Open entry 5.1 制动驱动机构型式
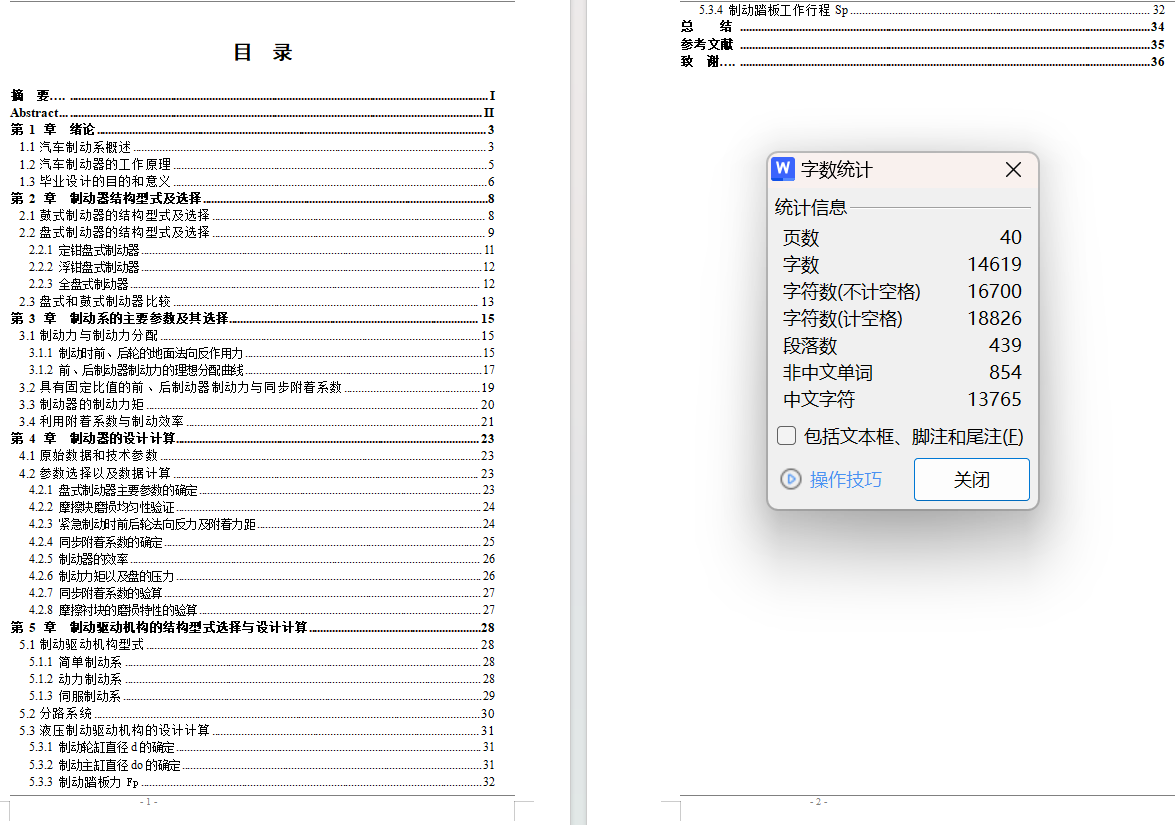 pos(257,644)
